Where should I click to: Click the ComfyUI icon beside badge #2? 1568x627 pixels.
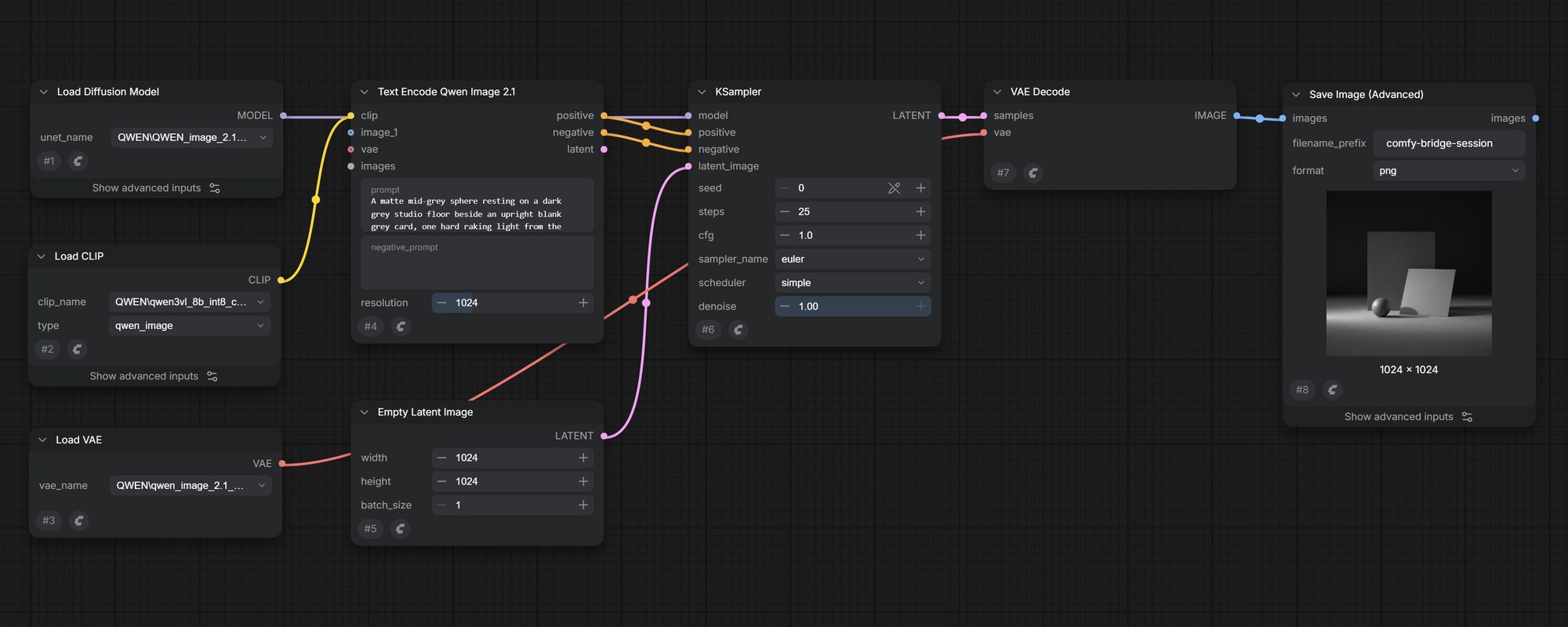tap(77, 349)
